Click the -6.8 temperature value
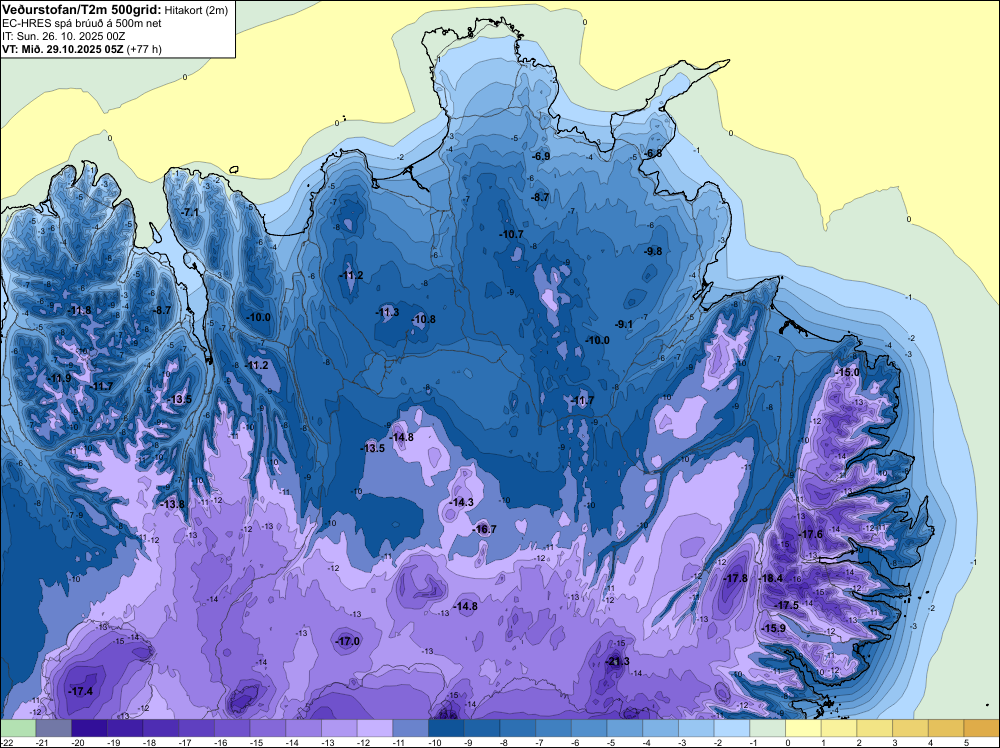The image size is (1000, 748). click(654, 153)
